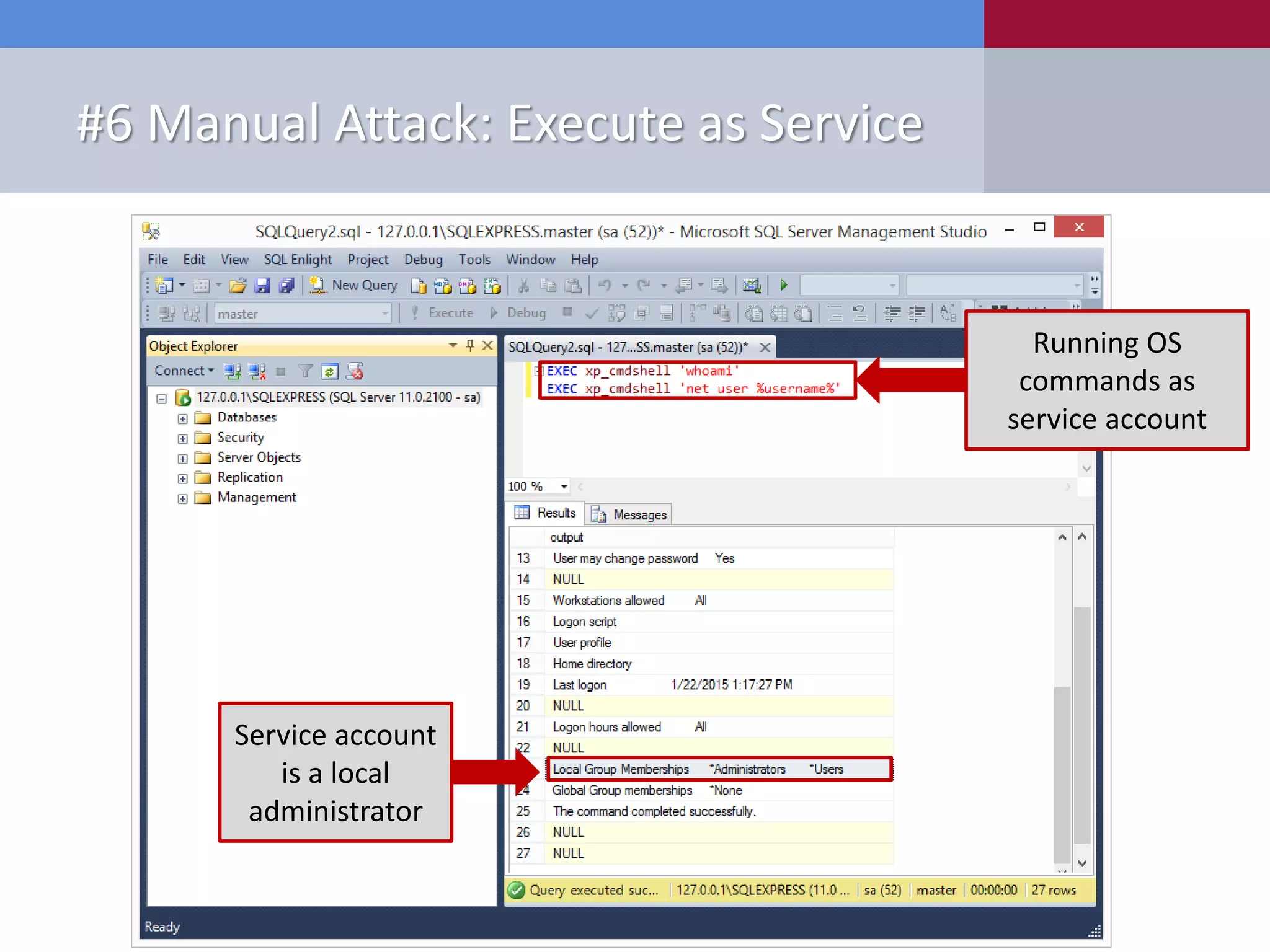Click the Copy icon in toolbar
The width and height of the screenshot is (1270, 952).
pos(548,285)
